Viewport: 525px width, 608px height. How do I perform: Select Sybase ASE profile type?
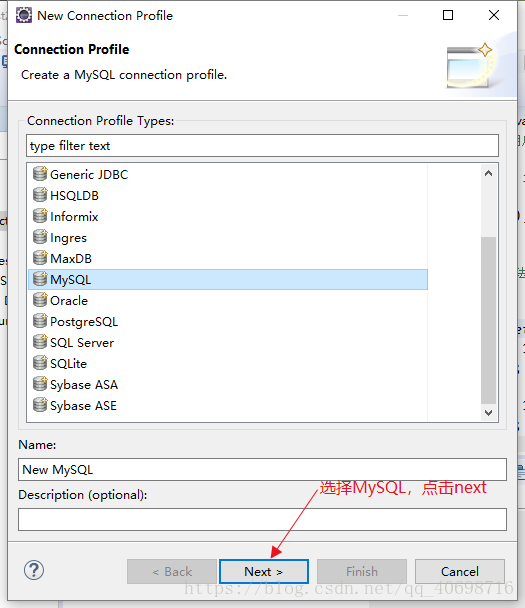click(x=83, y=406)
